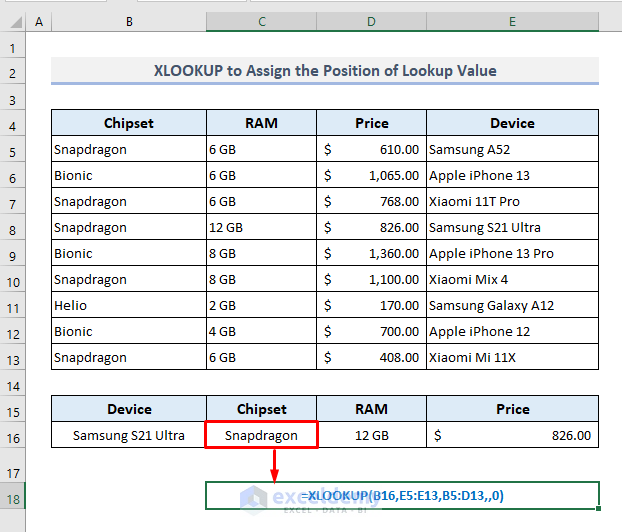
Task: Select column D header
Action: click(x=371, y=21)
